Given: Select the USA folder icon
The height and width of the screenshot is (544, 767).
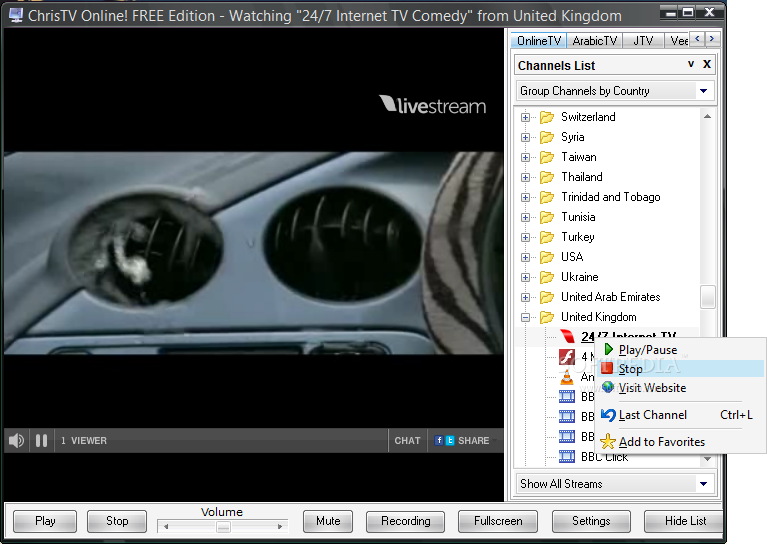Looking at the screenshot, I should 547,257.
